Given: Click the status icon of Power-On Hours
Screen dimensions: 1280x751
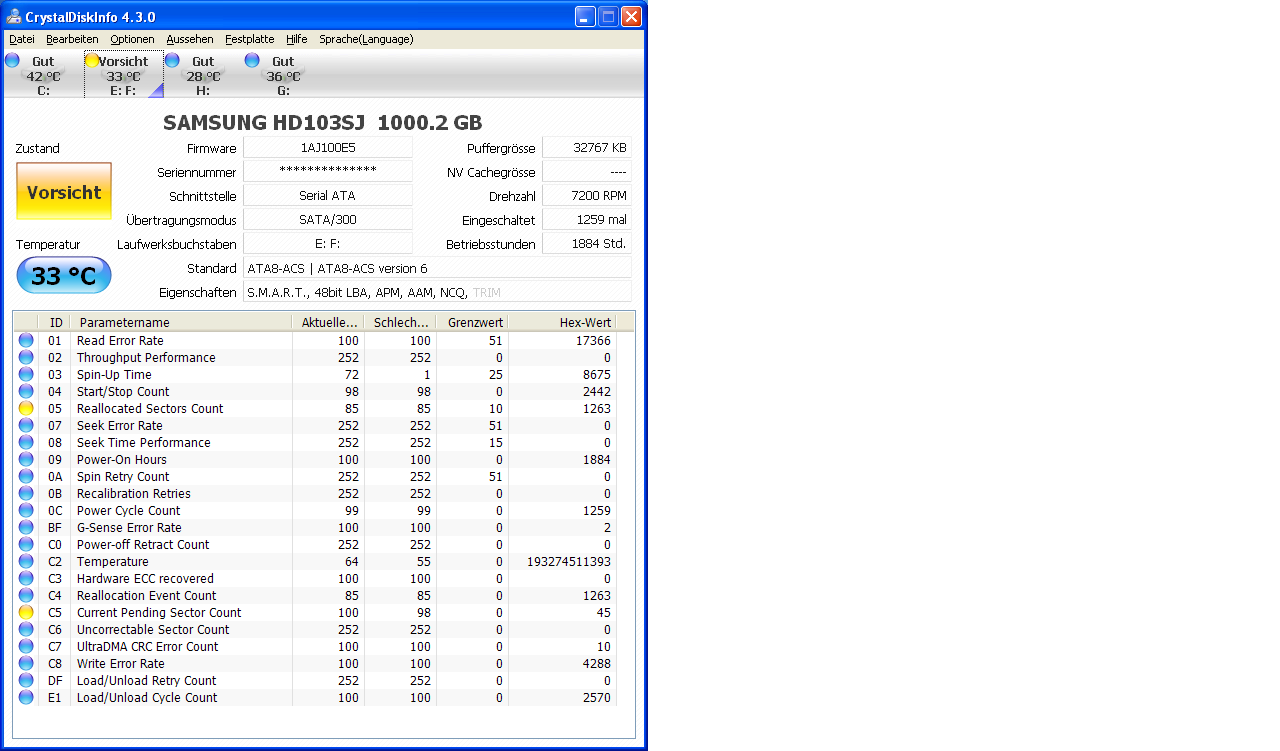Looking at the screenshot, I should pyautogui.click(x=26, y=460).
